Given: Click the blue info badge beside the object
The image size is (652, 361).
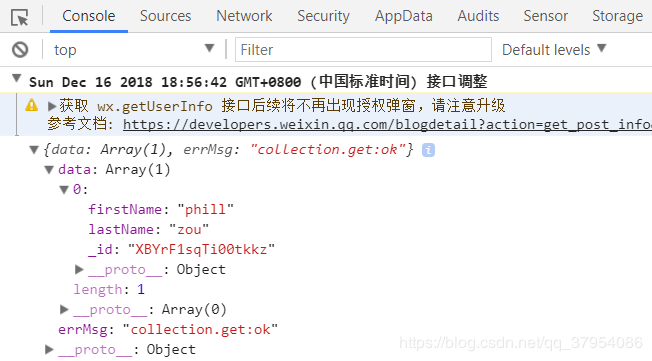Looking at the screenshot, I should point(428,150).
